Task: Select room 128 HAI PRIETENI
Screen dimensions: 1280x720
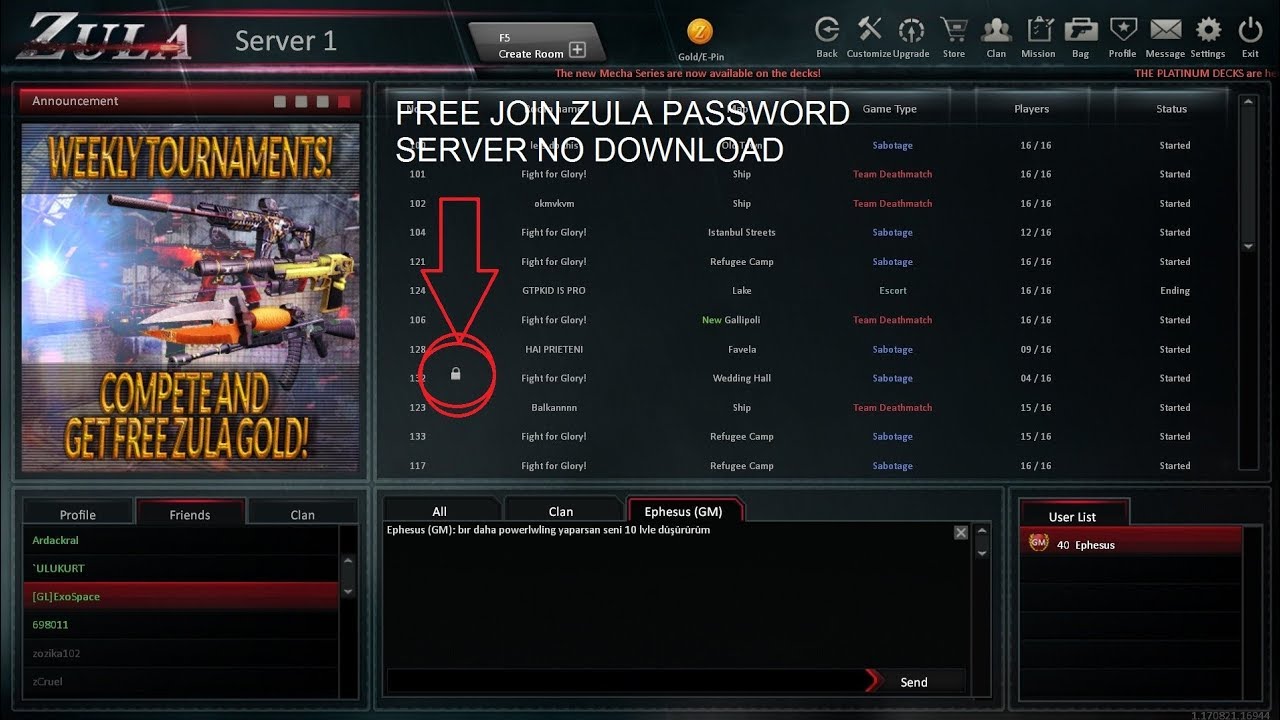Action: (808, 349)
